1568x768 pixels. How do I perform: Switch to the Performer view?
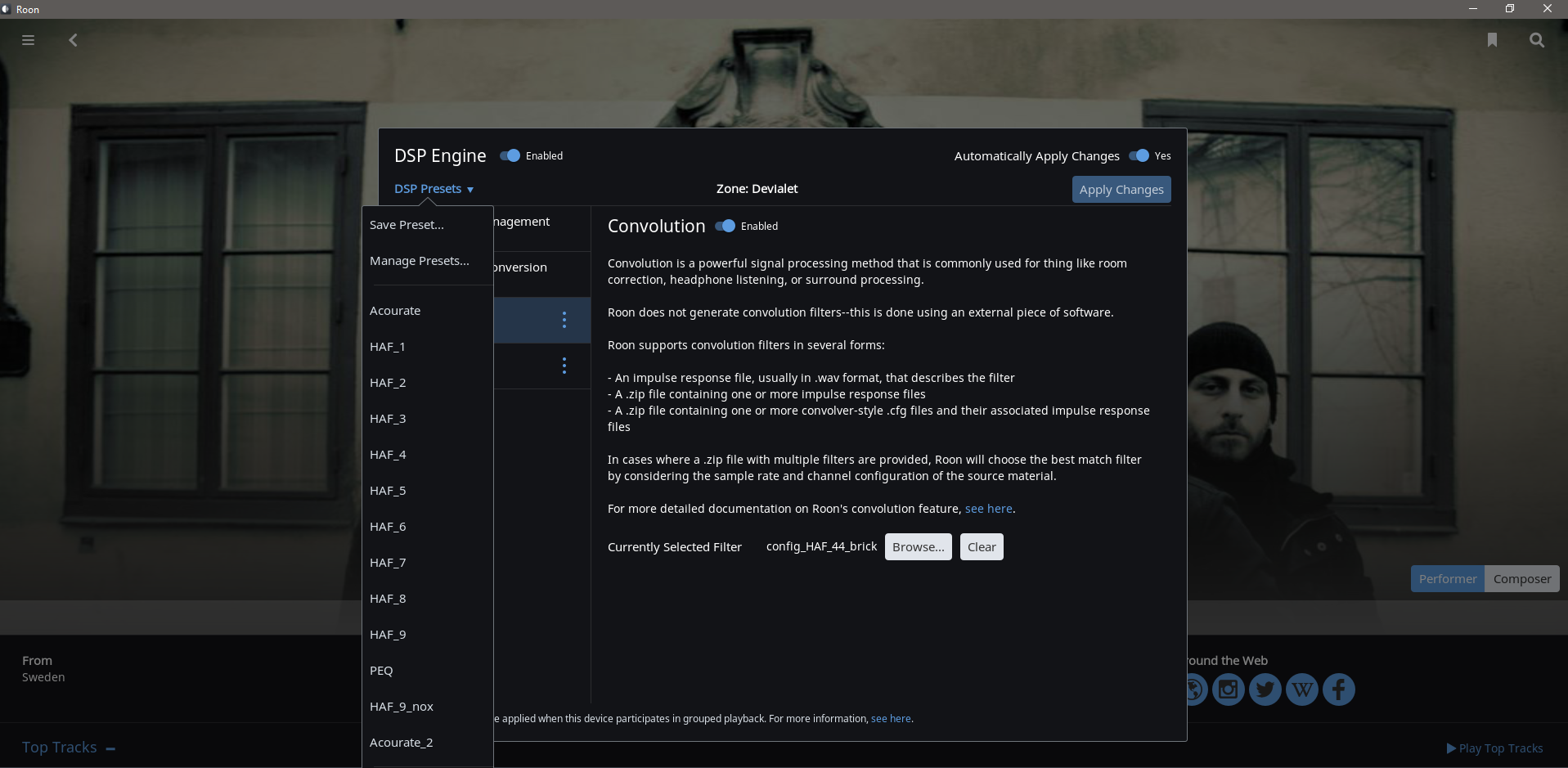pyautogui.click(x=1448, y=579)
